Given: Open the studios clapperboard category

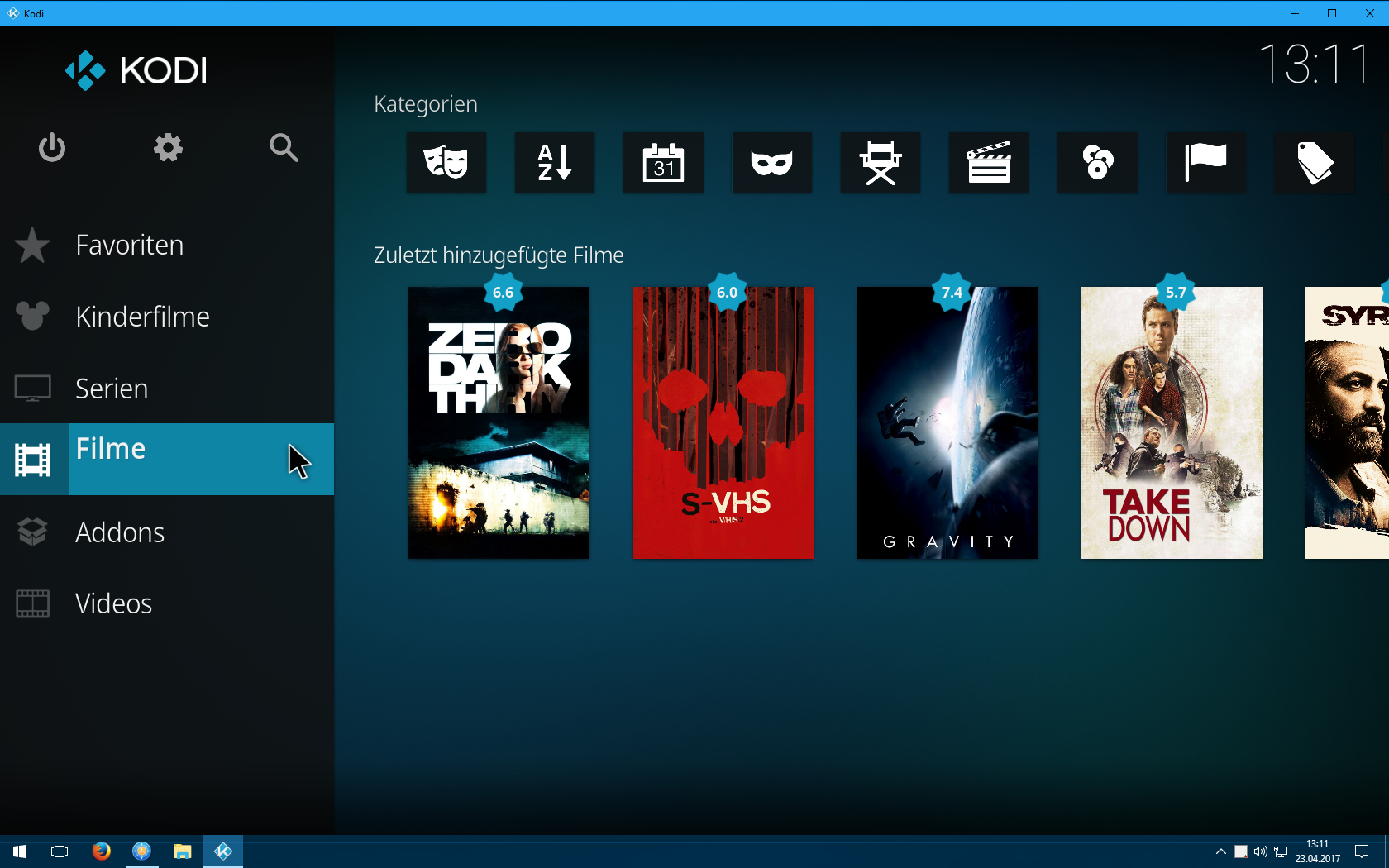Looking at the screenshot, I should tap(989, 162).
